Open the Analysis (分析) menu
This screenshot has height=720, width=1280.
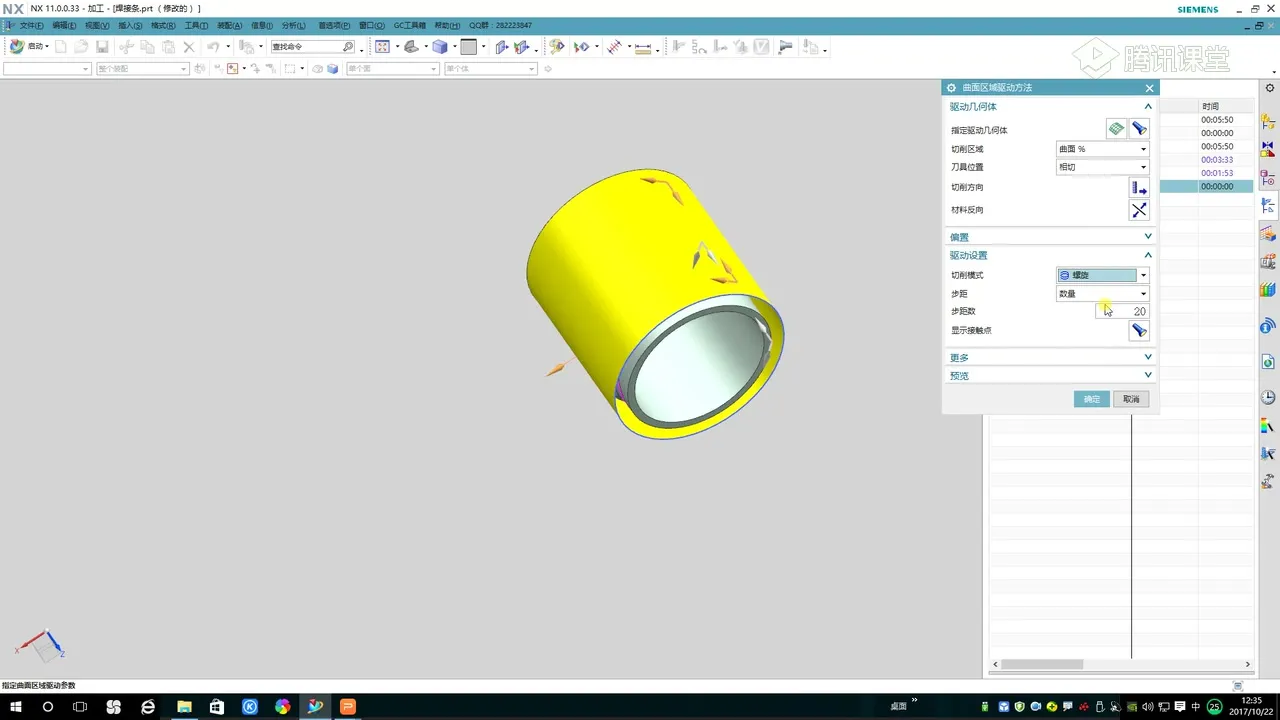294,25
